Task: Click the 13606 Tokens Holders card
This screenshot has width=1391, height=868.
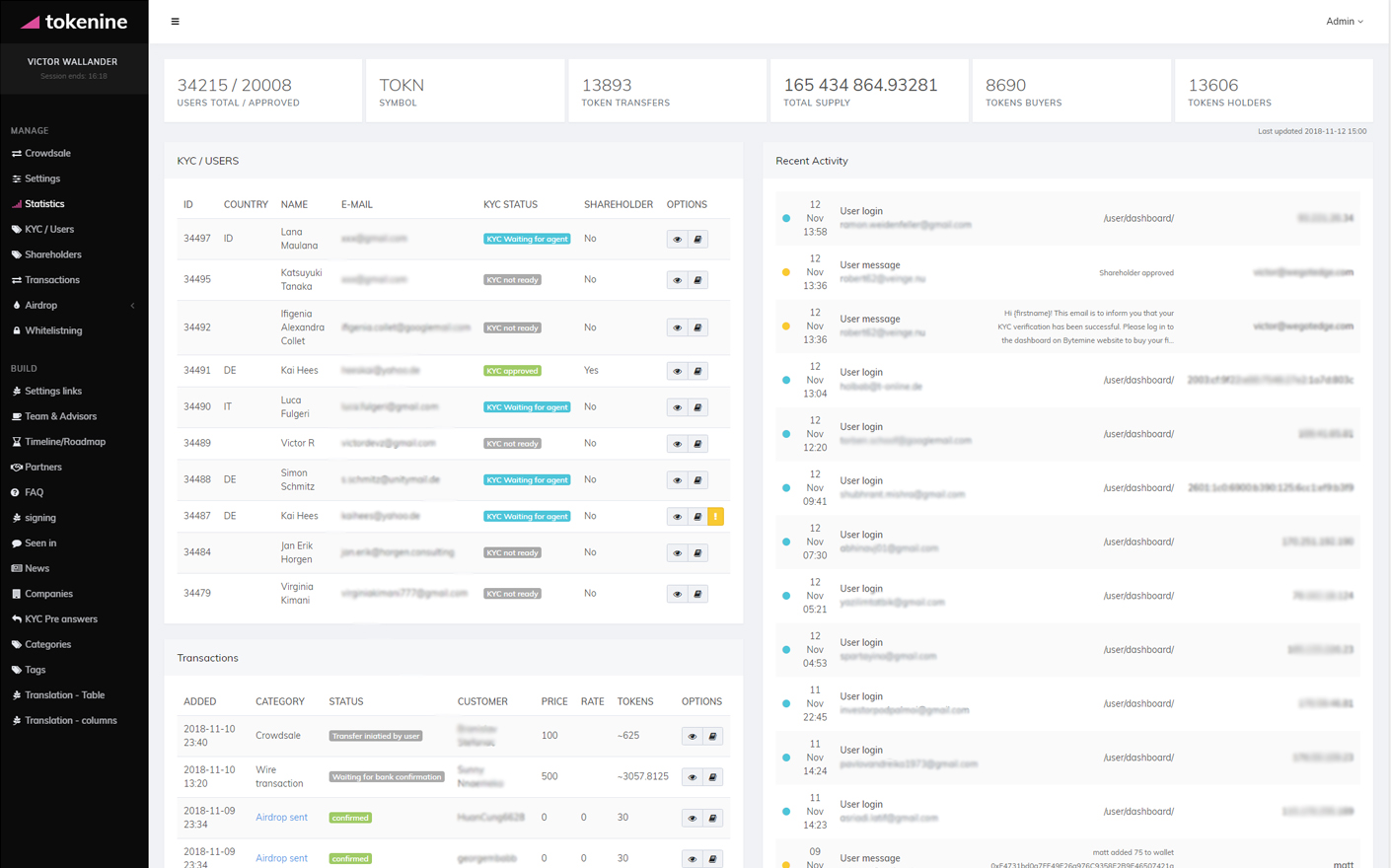Action: click(1274, 91)
